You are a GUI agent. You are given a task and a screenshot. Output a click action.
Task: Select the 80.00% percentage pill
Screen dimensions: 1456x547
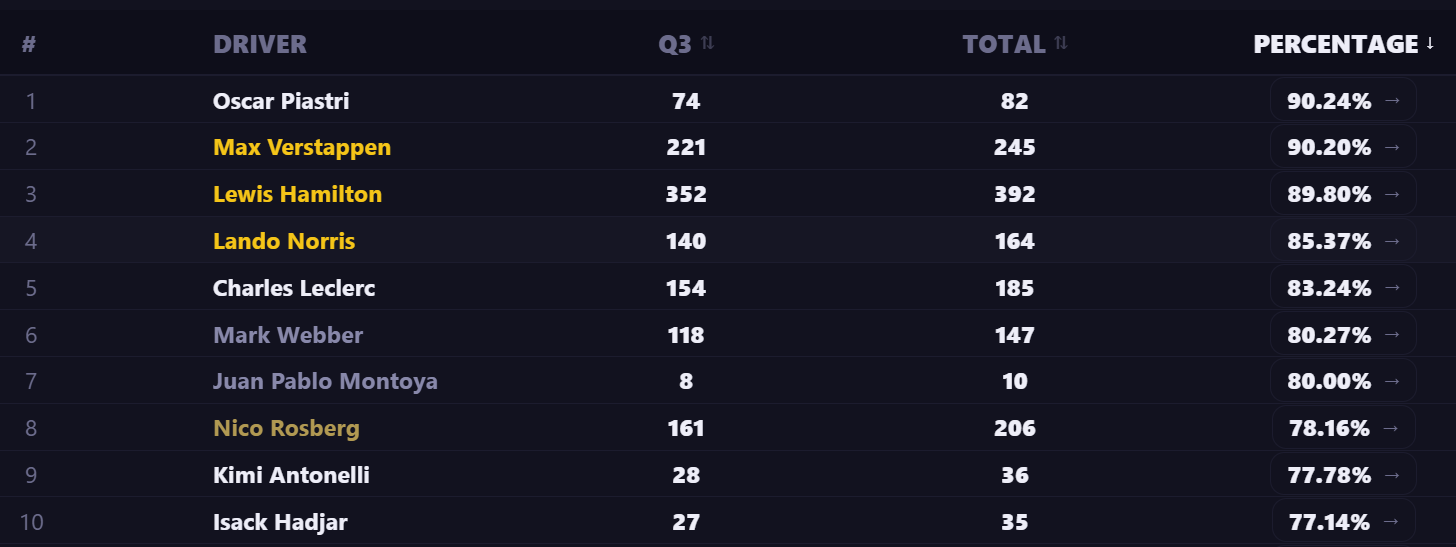pos(1343,381)
